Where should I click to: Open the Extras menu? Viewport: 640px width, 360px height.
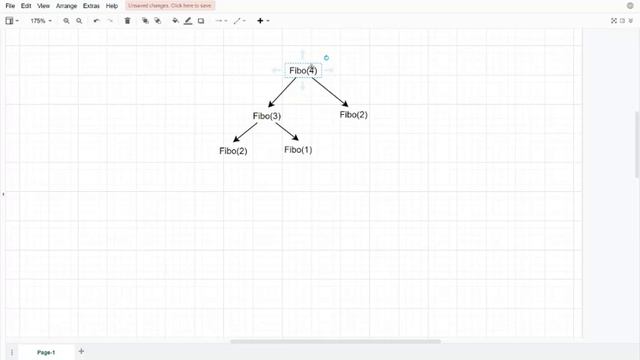[91, 6]
